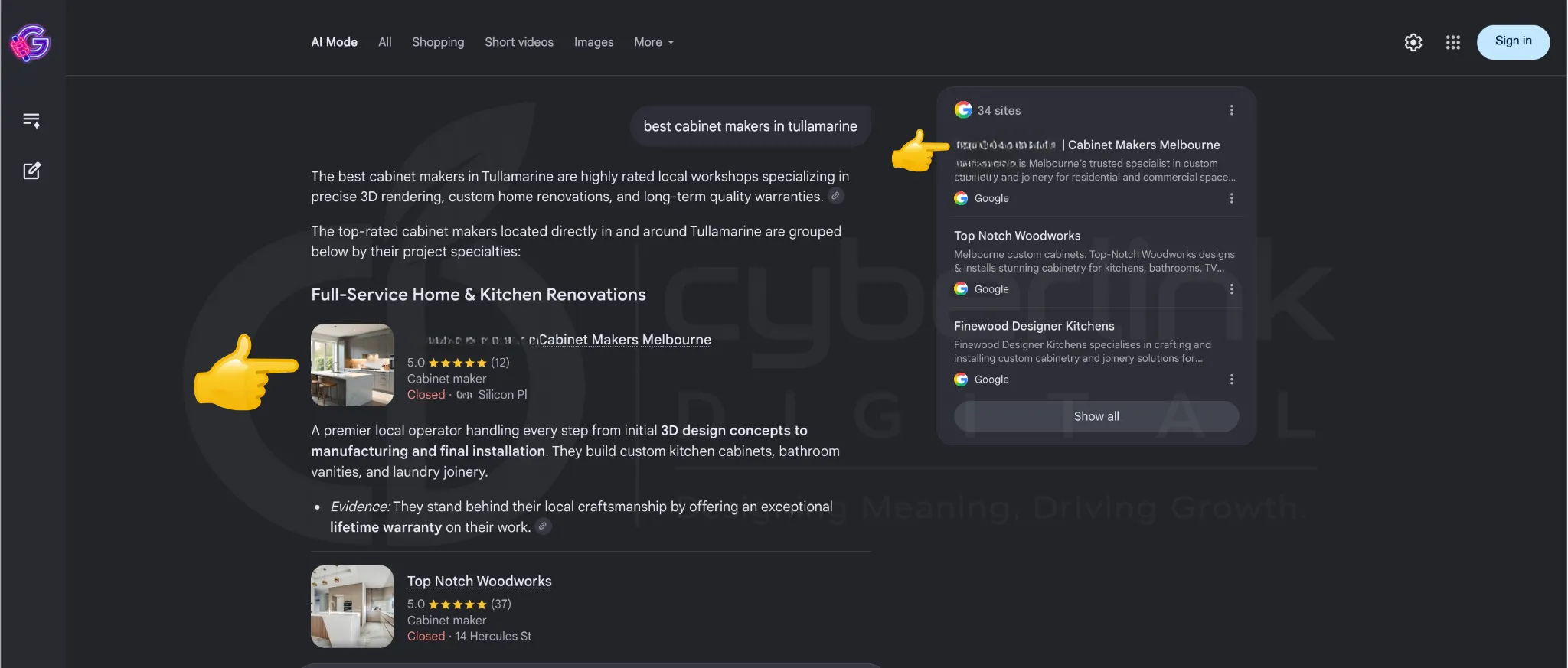Open Top Notch Woodworks photo thumbnail
The height and width of the screenshot is (668, 1568).
click(x=352, y=607)
